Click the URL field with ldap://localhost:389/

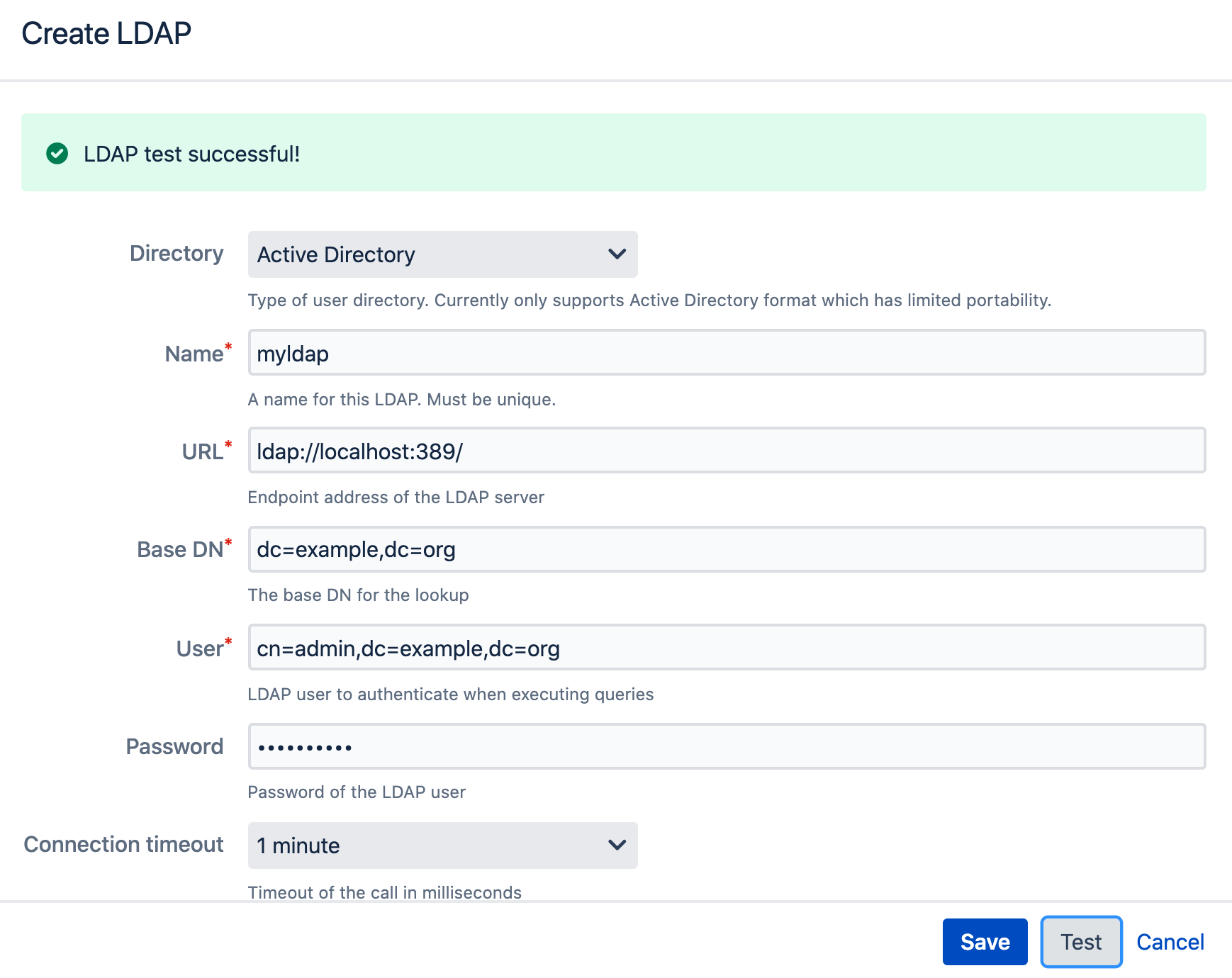pyautogui.click(x=727, y=450)
